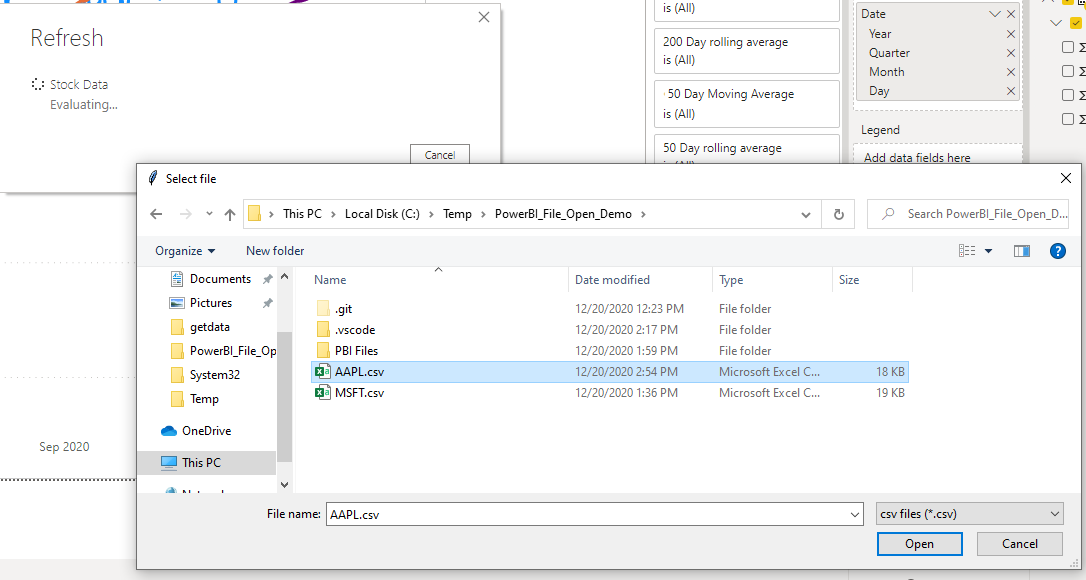Open Help via the blue question mark icon
Screen dimensions: 1086x580
click(1058, 251)
